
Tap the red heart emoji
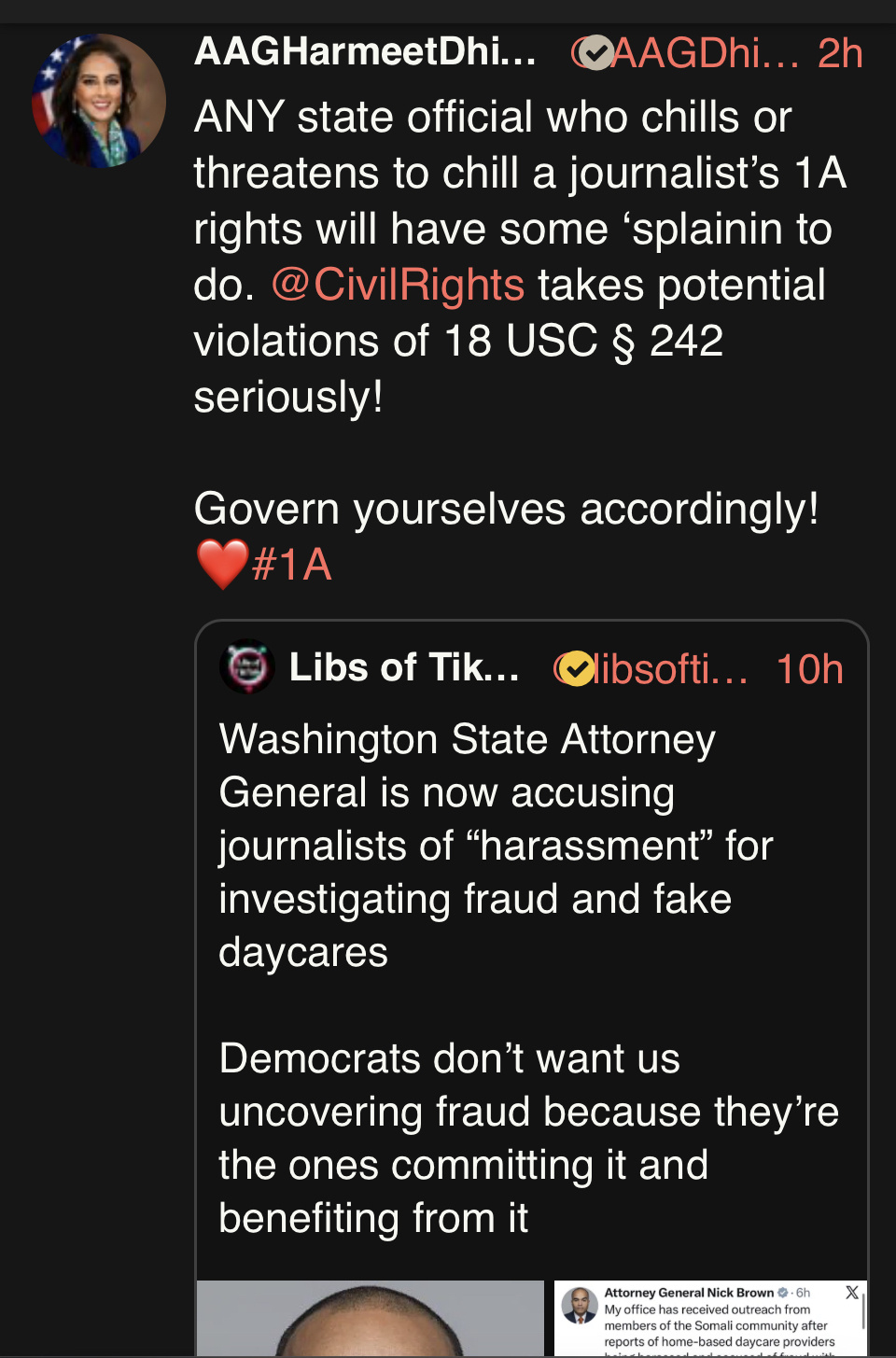(x=222, y=565)
